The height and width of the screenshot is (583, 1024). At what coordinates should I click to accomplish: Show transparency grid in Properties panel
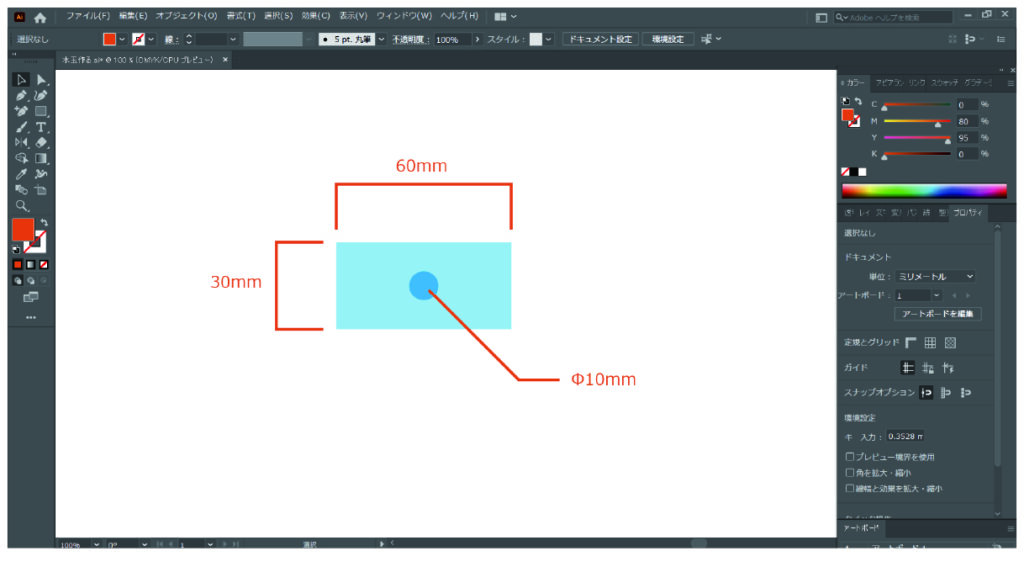point(950,343)
